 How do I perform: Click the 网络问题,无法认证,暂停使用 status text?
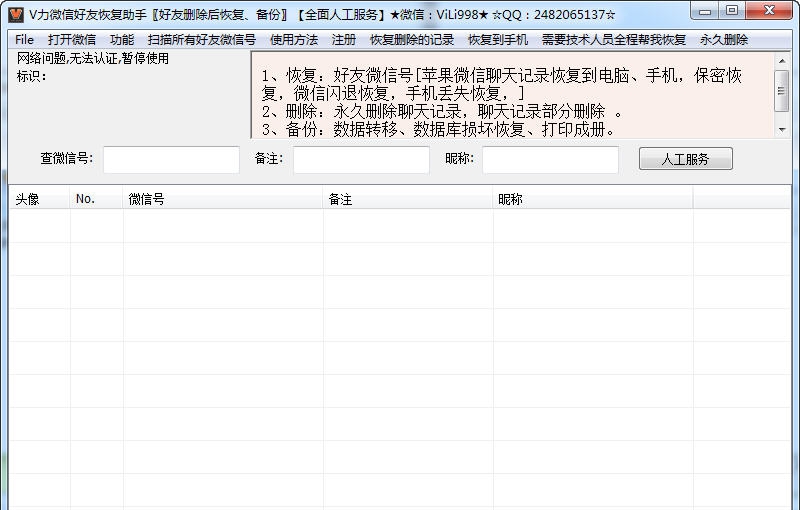point(93,58)
